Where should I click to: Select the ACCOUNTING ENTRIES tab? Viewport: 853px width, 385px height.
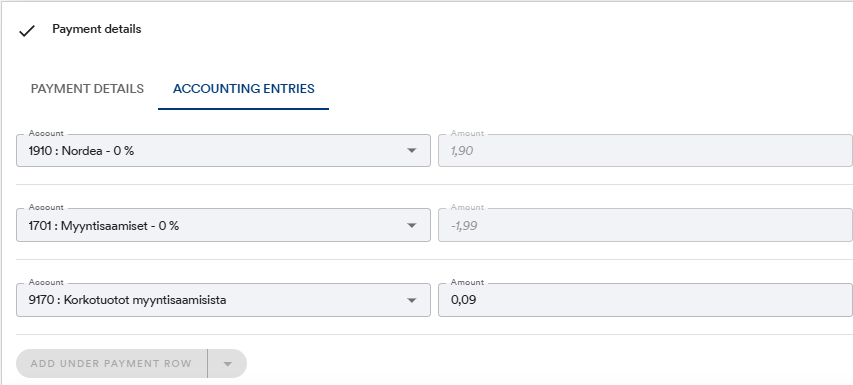click(x=244, y=89)
